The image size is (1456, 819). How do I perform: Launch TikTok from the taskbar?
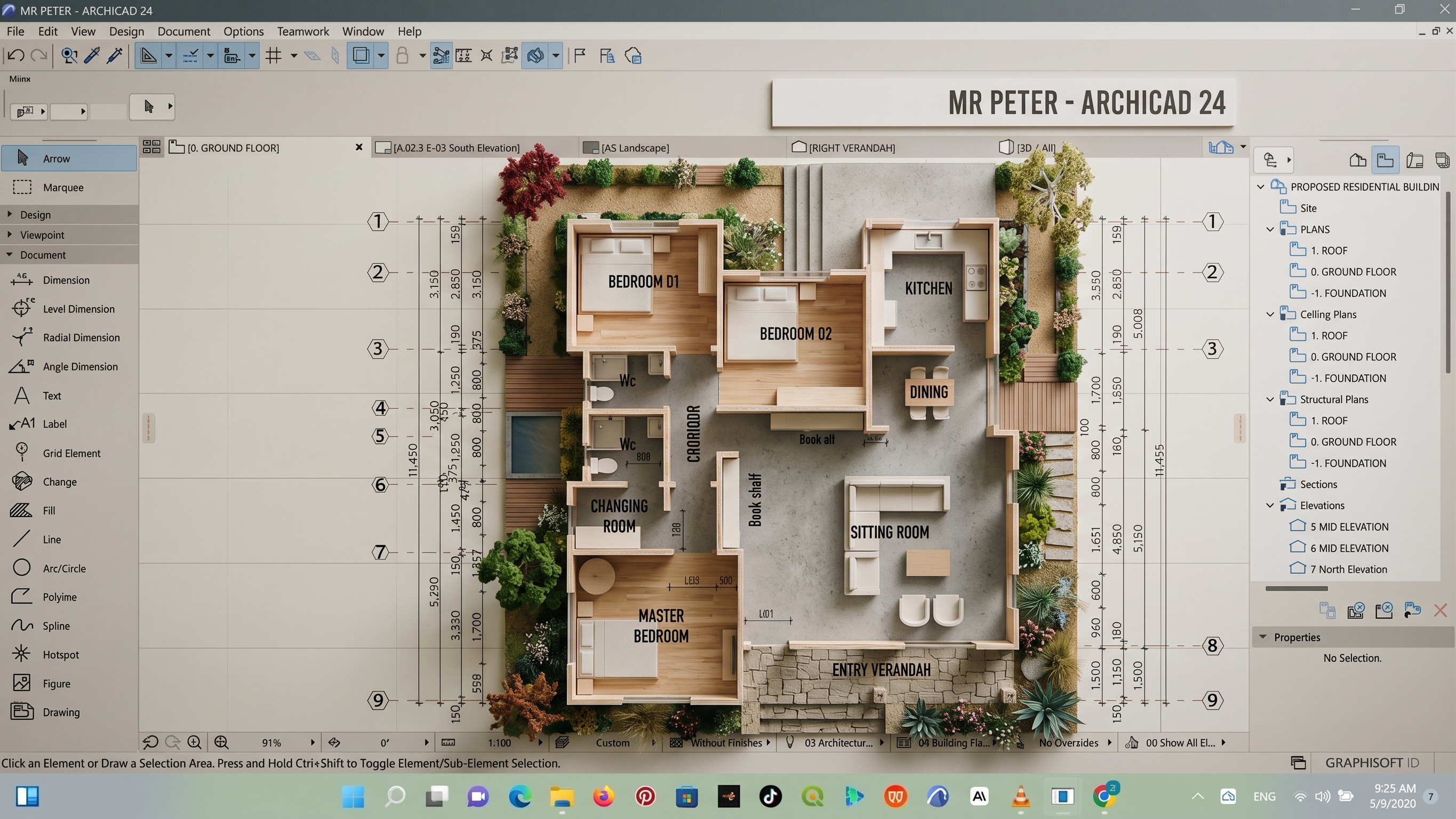[770, 797]
